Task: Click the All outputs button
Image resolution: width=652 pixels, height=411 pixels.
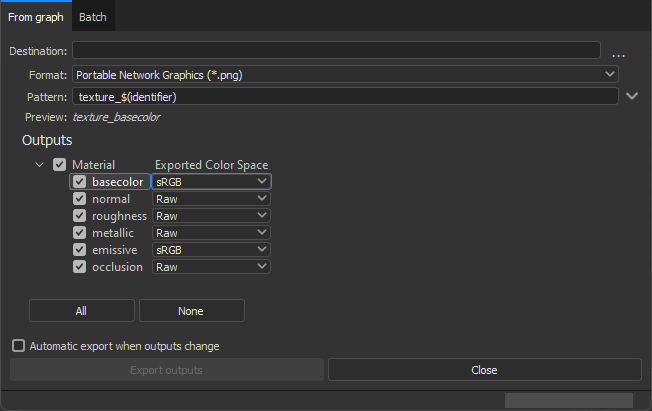Action: tap(82, 311)
